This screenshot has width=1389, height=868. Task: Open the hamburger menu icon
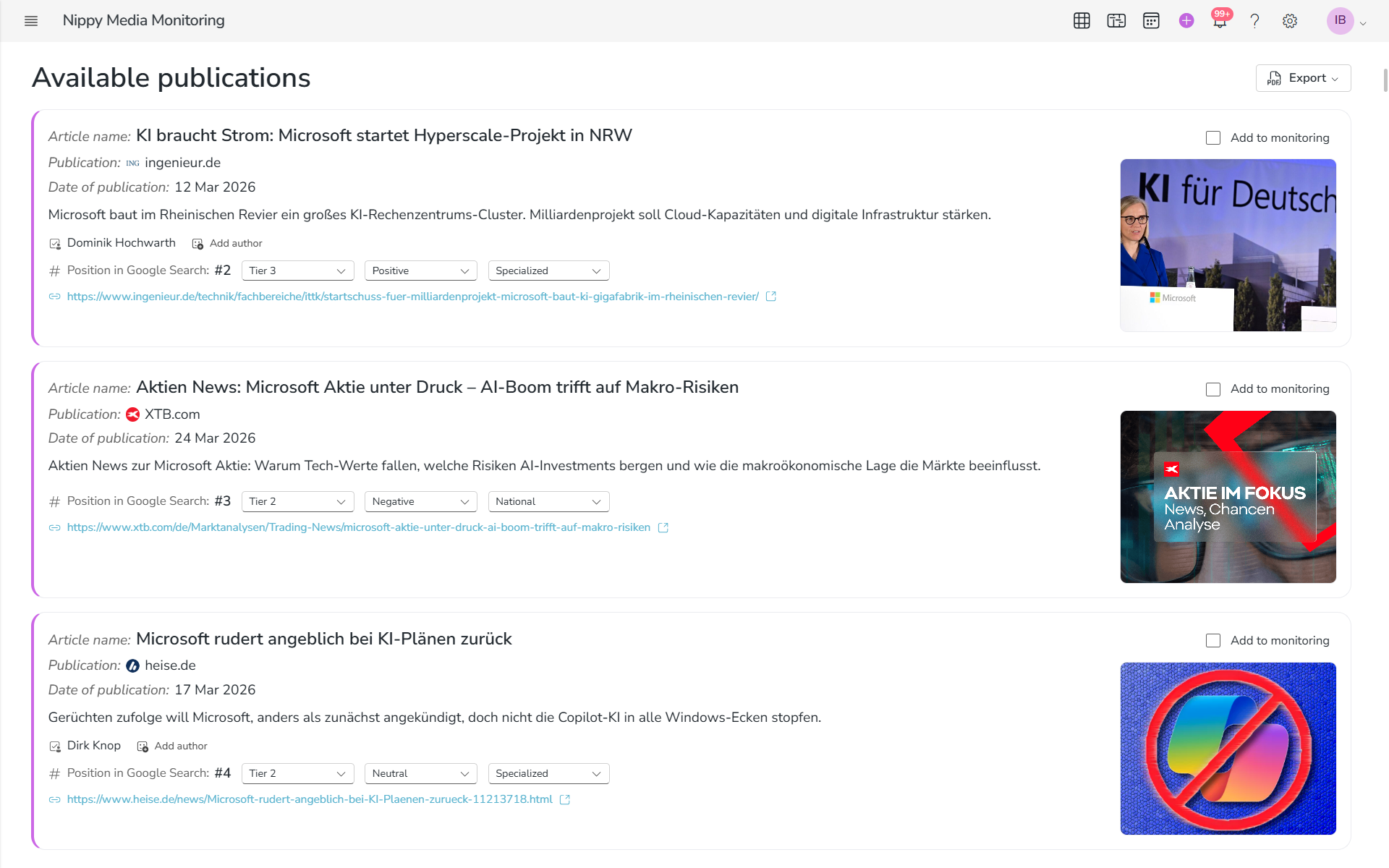[31, 21]
